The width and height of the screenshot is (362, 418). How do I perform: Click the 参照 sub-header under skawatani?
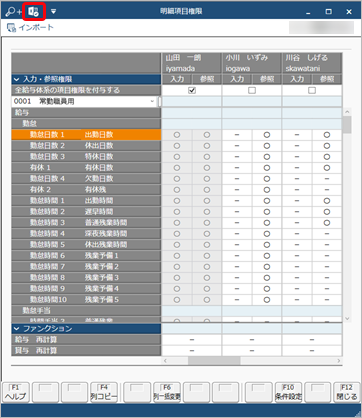(x=327, y=79)
